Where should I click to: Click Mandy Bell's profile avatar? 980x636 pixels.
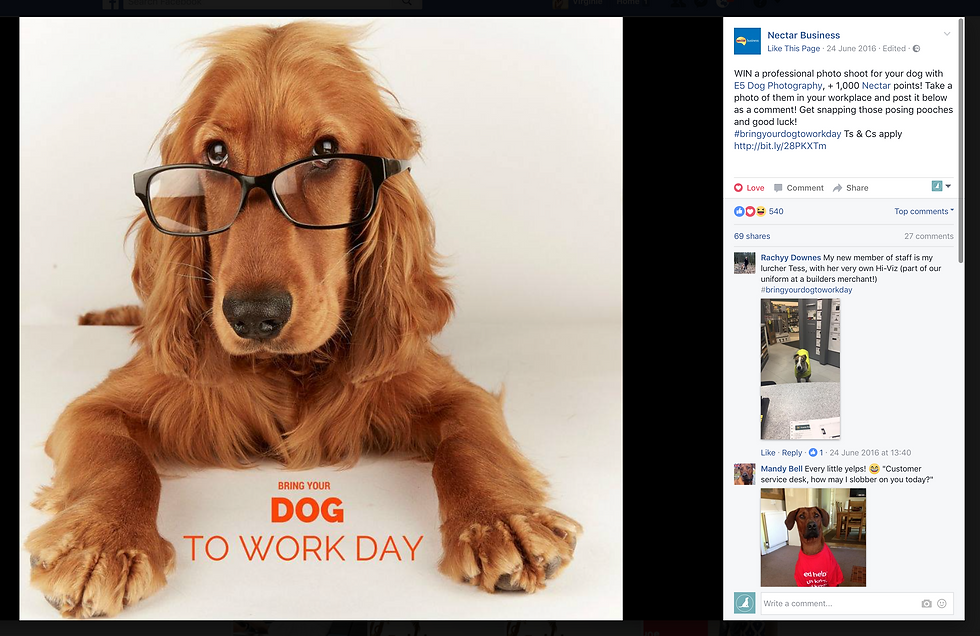point(744,474)
